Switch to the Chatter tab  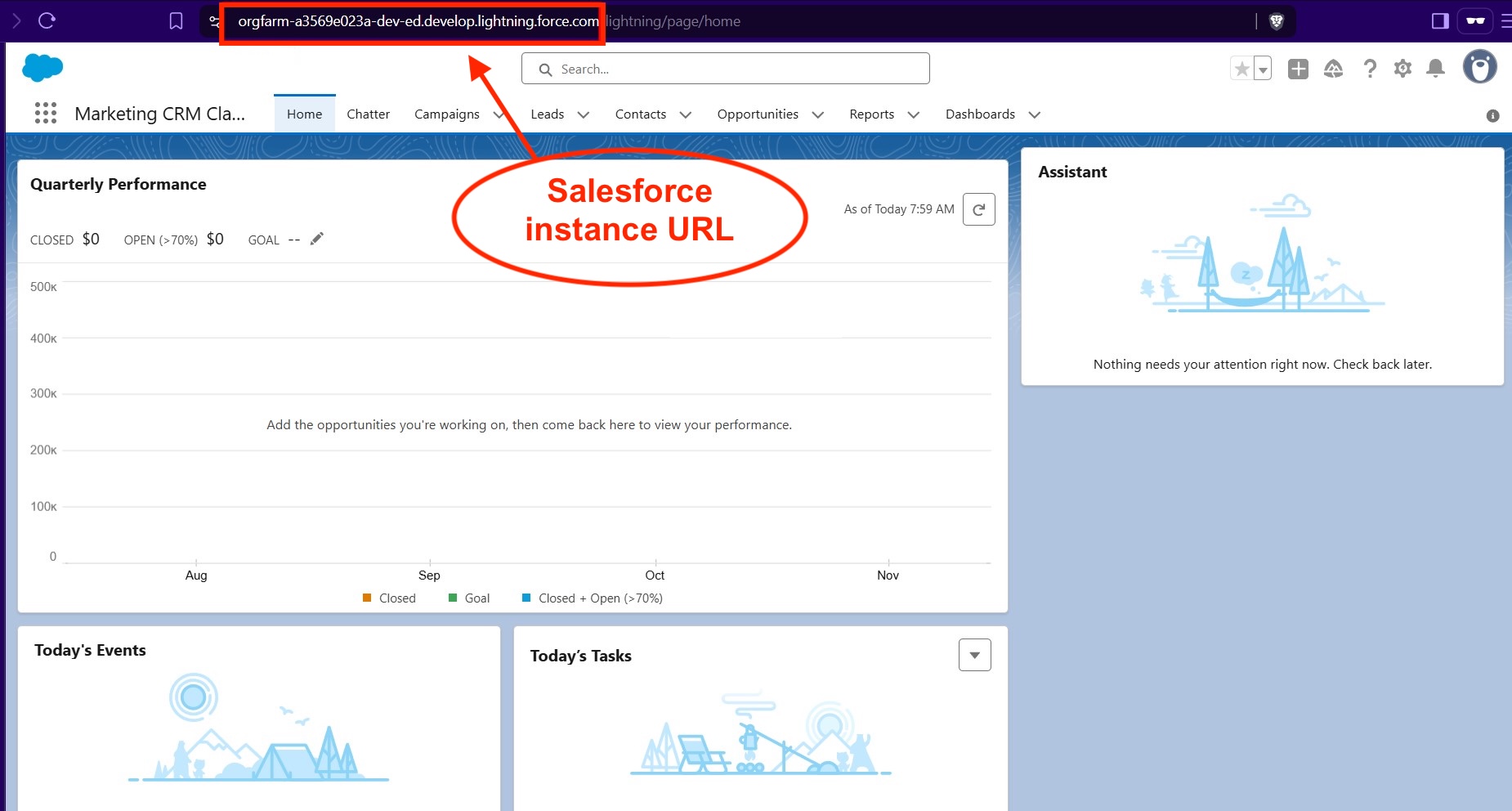368,114
